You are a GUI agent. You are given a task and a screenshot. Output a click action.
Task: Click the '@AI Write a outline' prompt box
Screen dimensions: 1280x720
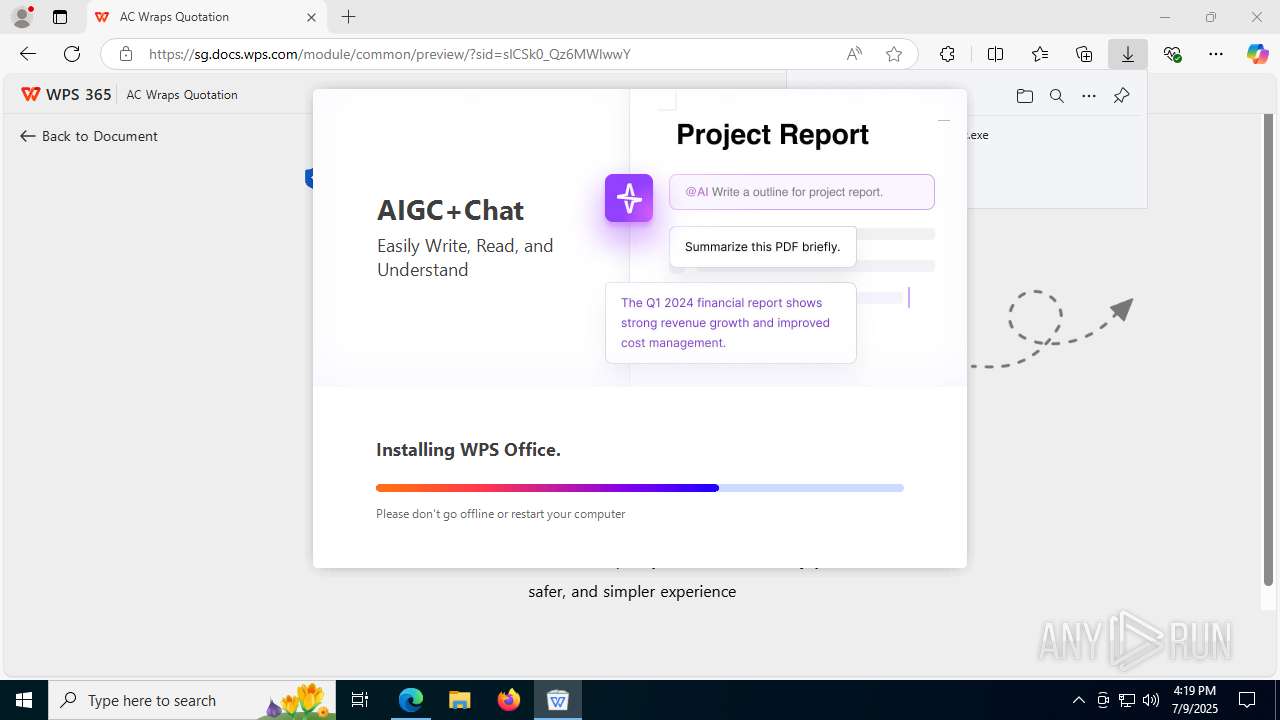point(802,192)
